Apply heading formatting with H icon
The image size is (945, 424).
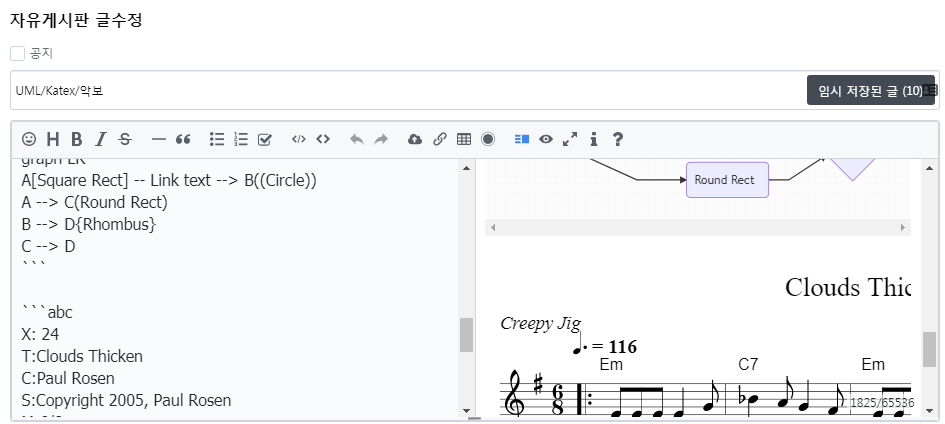[x=53, y=139]
